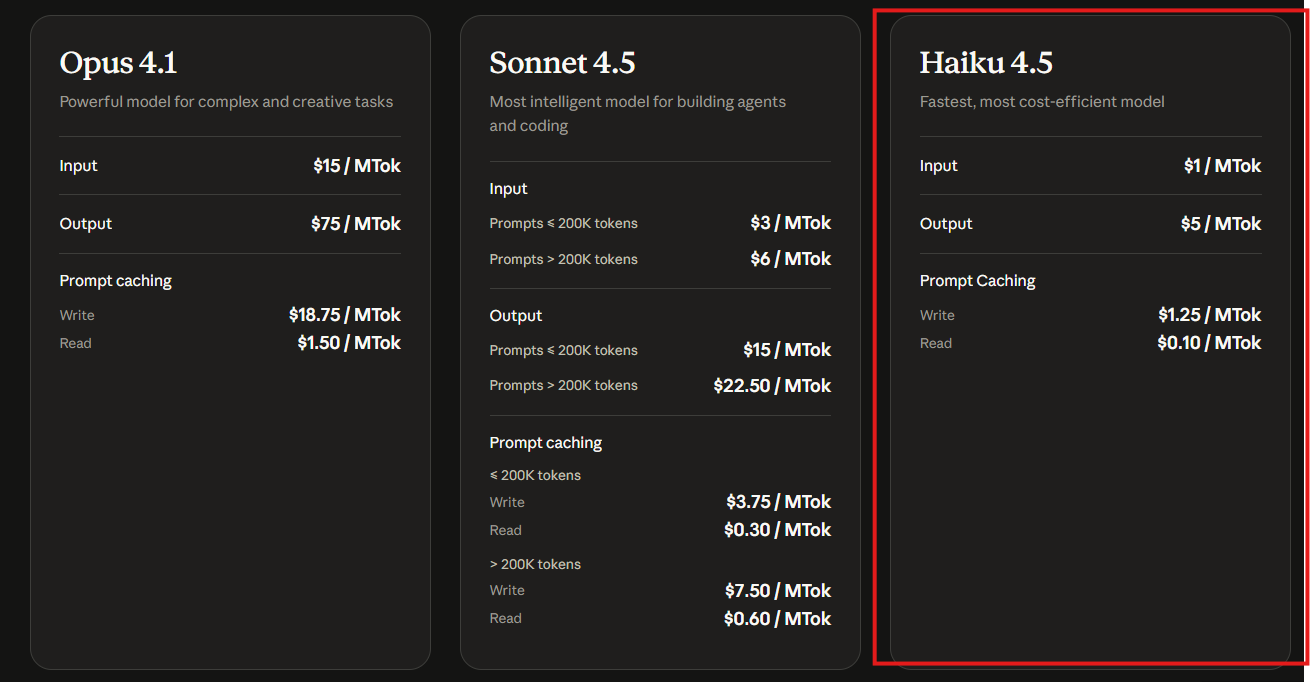The image size is (1310, 682).
Task: Click the $22.50 / MTok output price
Action: [x=772, y=386]
